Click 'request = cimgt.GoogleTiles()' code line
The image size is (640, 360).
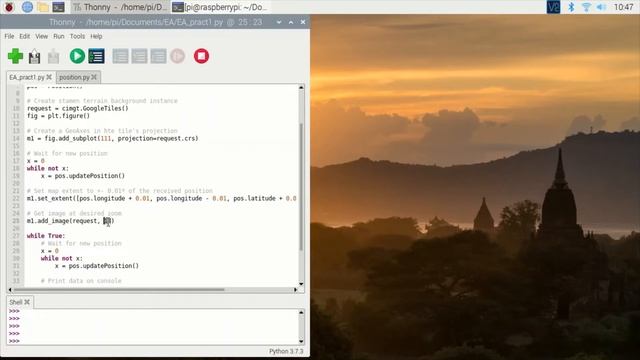point(78,108)
